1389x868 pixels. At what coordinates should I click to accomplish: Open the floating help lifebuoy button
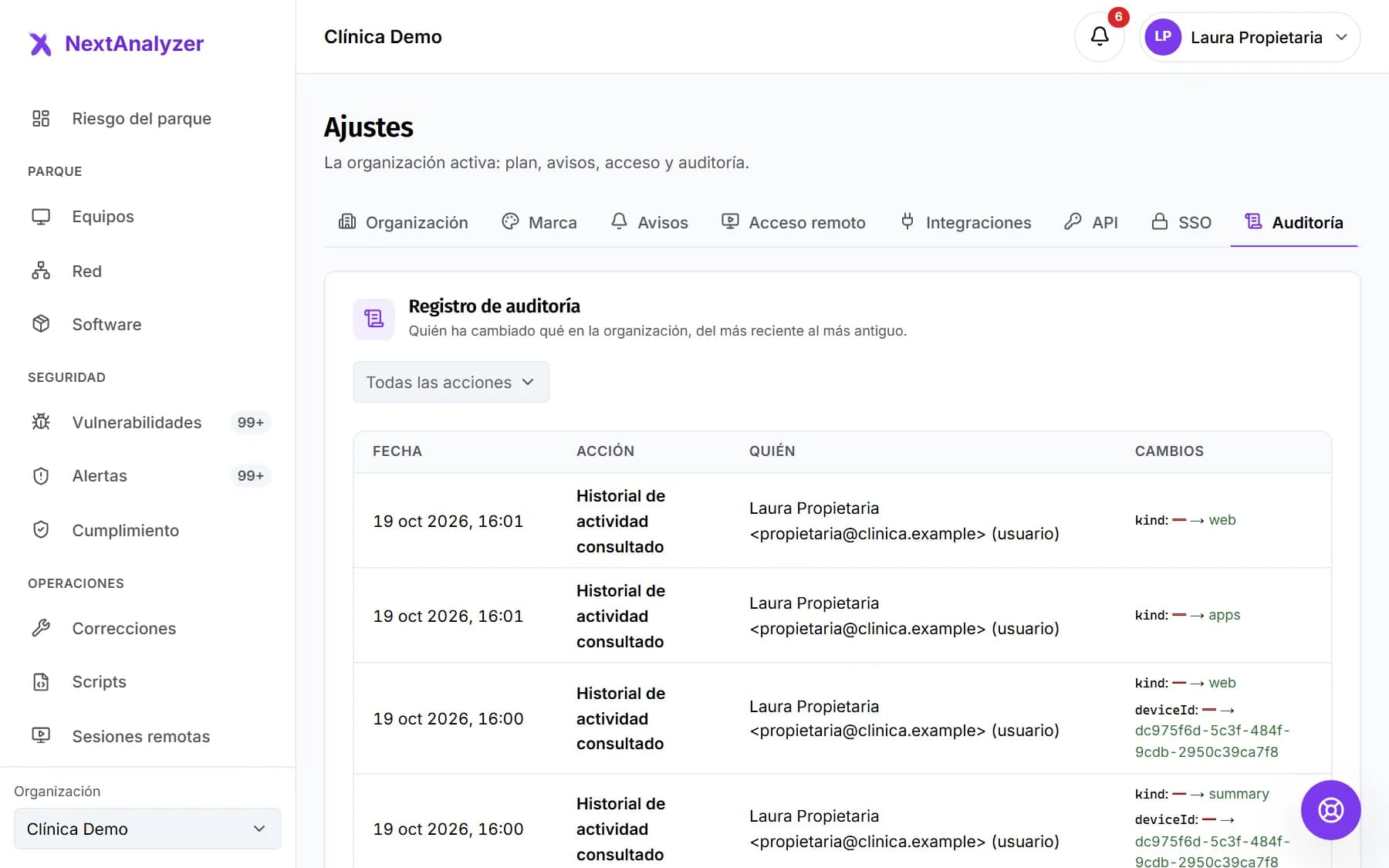(1330, 810)
